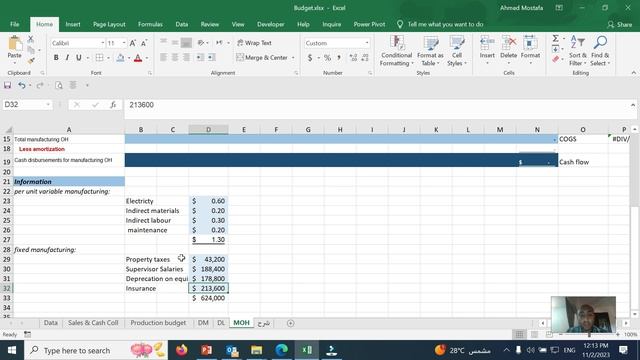Select the $ 624,000 total cell
This screenshot has height=360, width=640.
coord(209,298)
